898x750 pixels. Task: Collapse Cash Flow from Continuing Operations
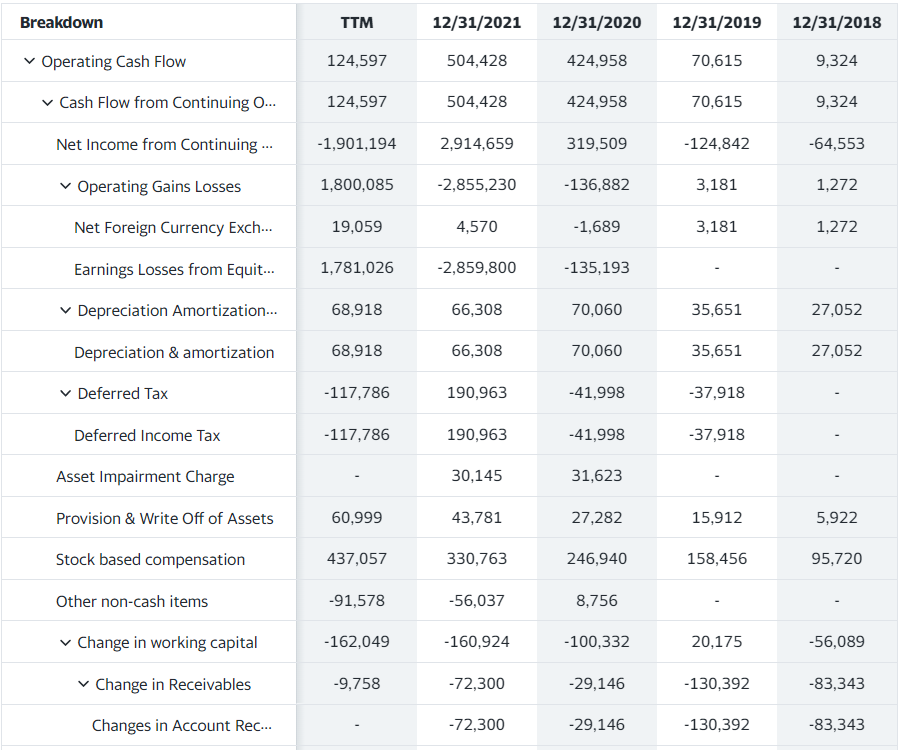point(47,102)
